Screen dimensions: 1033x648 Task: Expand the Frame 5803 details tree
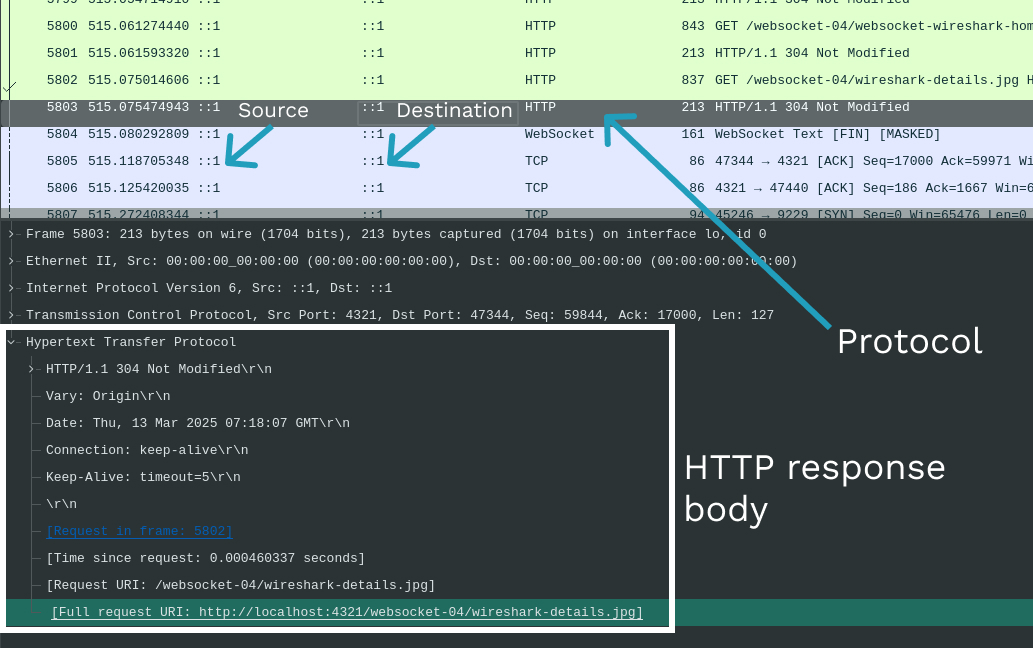pyautogui.click(x=10, y=234)
